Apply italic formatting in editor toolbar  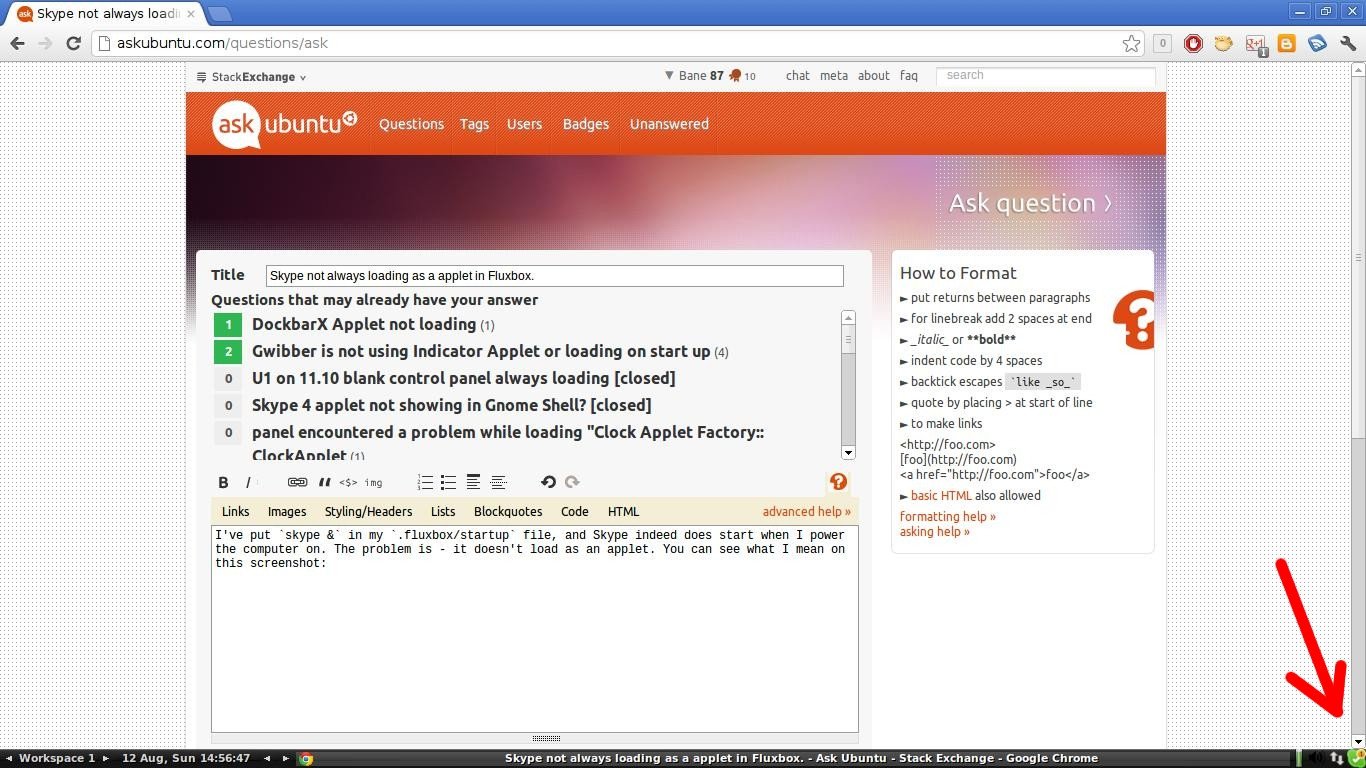coord(248,482)
